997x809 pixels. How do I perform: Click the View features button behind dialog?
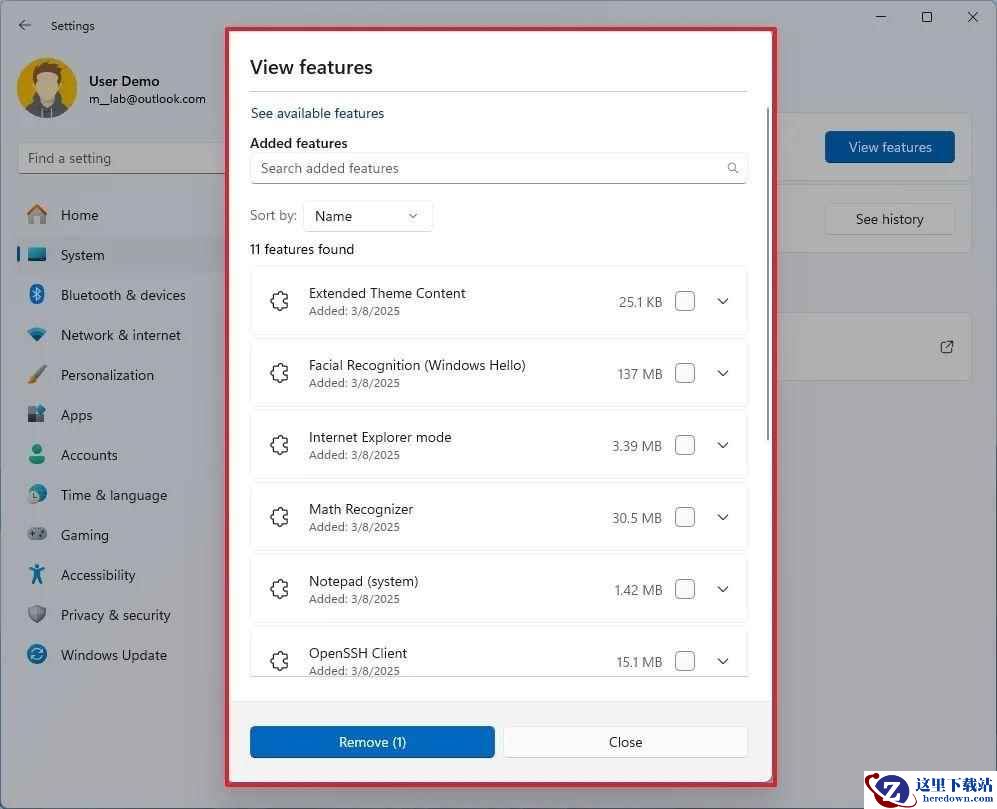(x=890, y=147)
